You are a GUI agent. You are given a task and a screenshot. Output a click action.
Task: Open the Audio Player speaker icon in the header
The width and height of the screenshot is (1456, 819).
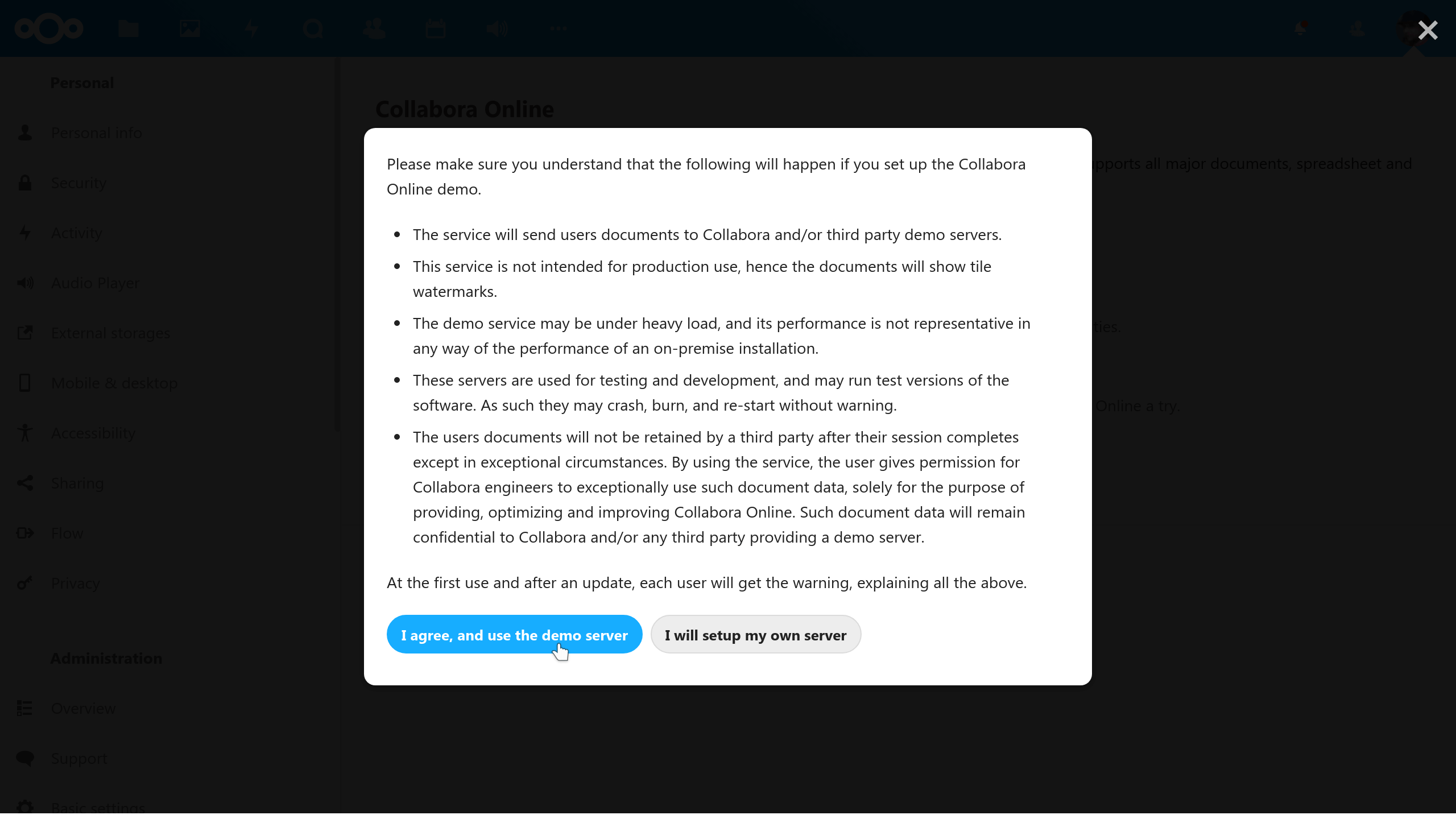coord(497,28)
